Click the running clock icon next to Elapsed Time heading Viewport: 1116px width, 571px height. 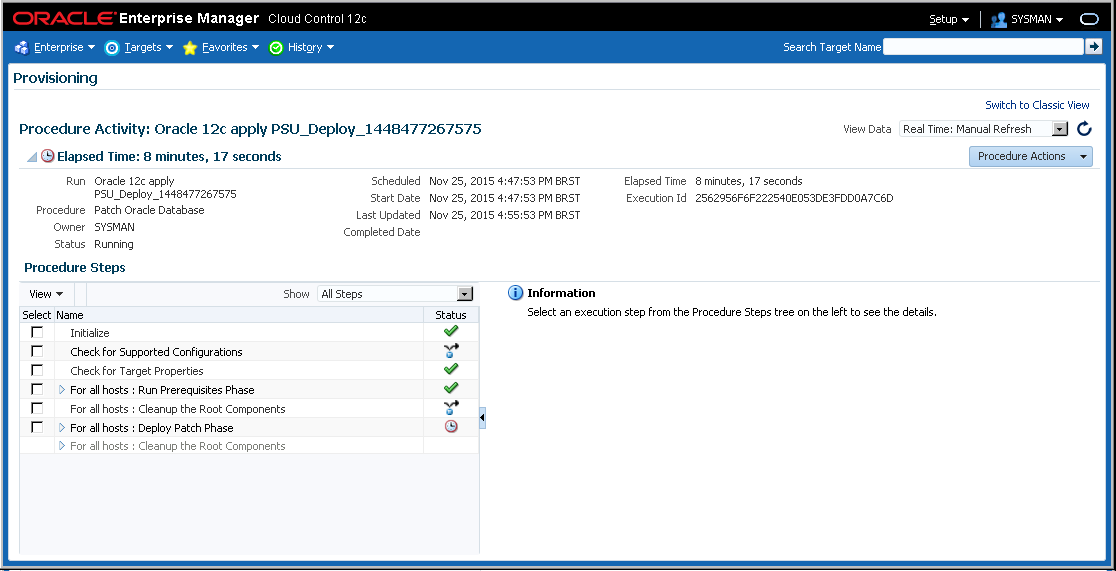tap(48, 156)
